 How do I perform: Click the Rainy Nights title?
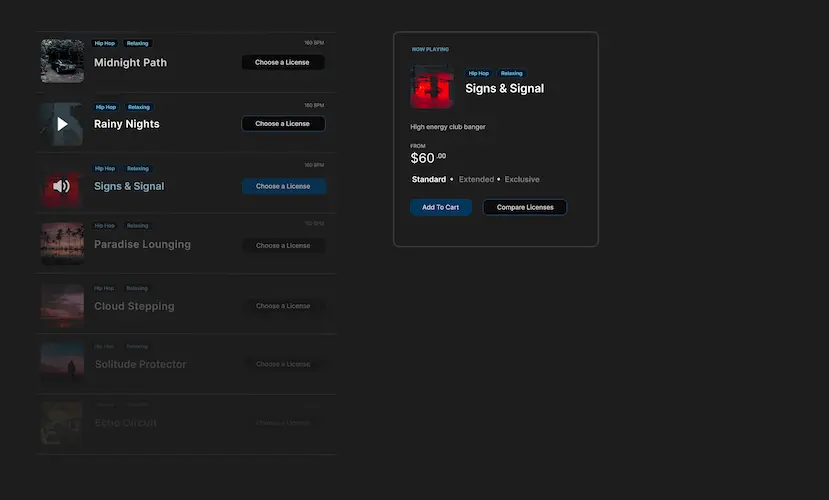[x=127, y=124]
